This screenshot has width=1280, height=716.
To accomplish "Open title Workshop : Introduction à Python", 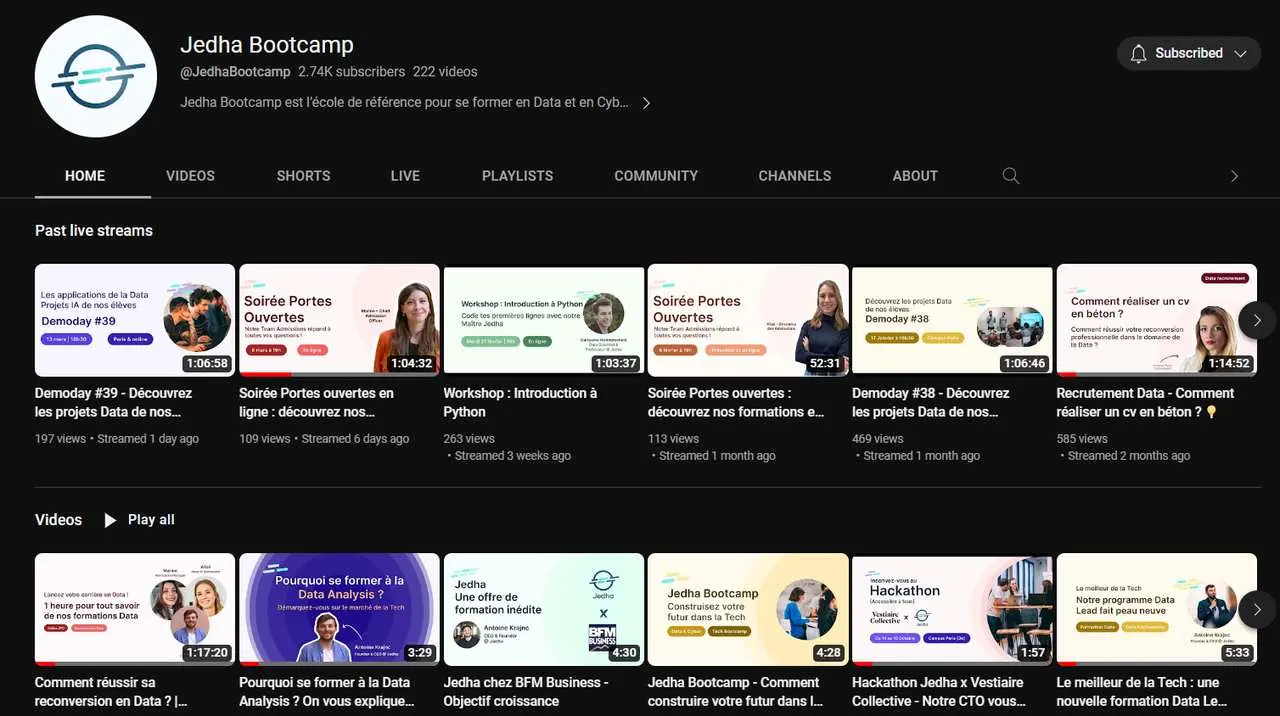I will click(520, 402).
